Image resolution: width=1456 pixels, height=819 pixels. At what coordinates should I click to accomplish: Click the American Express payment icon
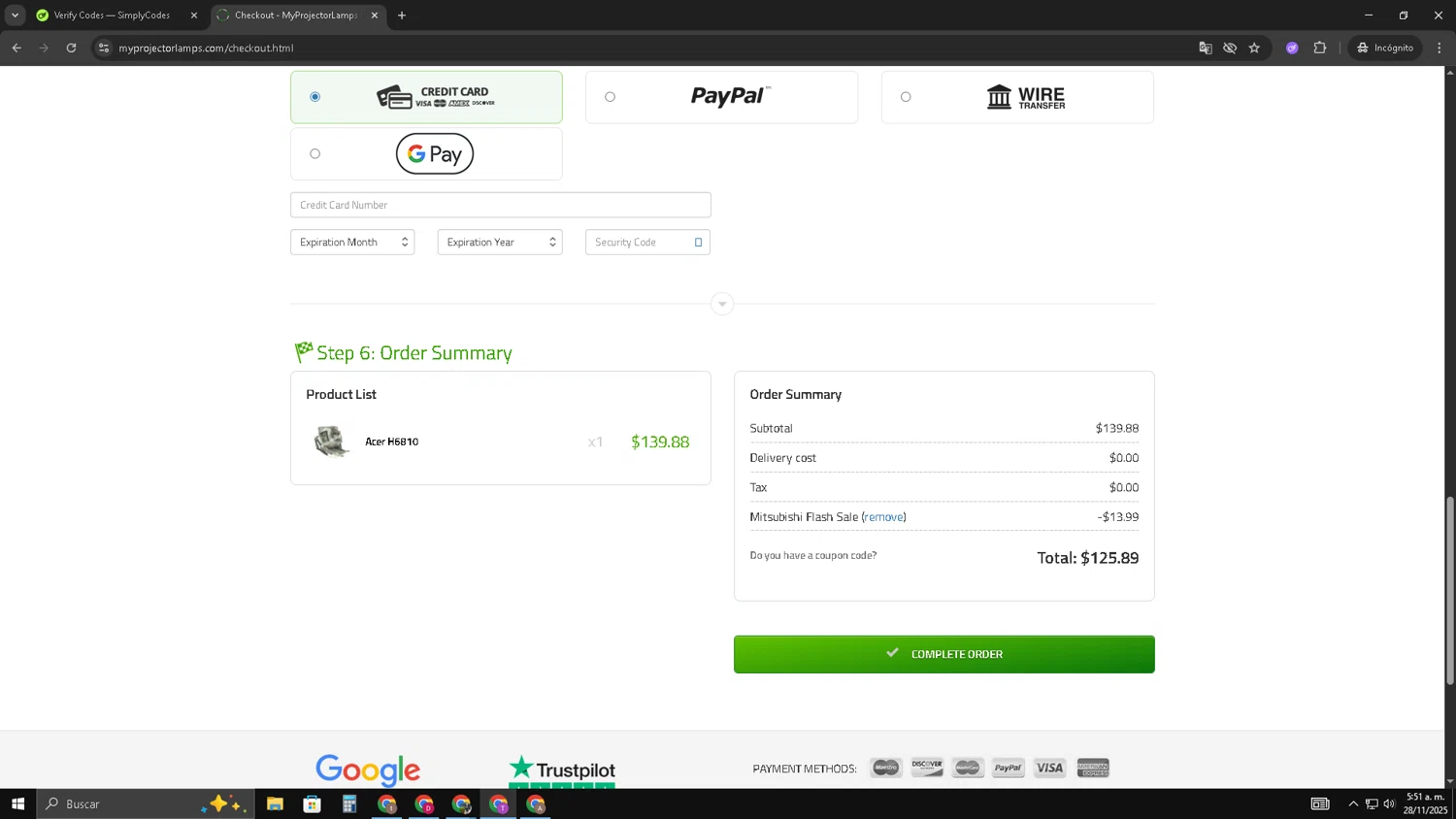[x=1093, y=768]
